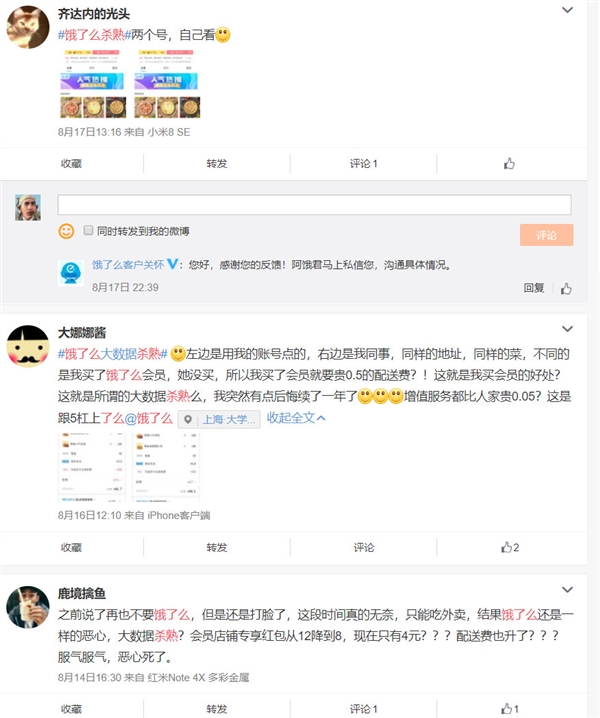Select 收藏 under 大娜娜酱 post

click(71, 547)
